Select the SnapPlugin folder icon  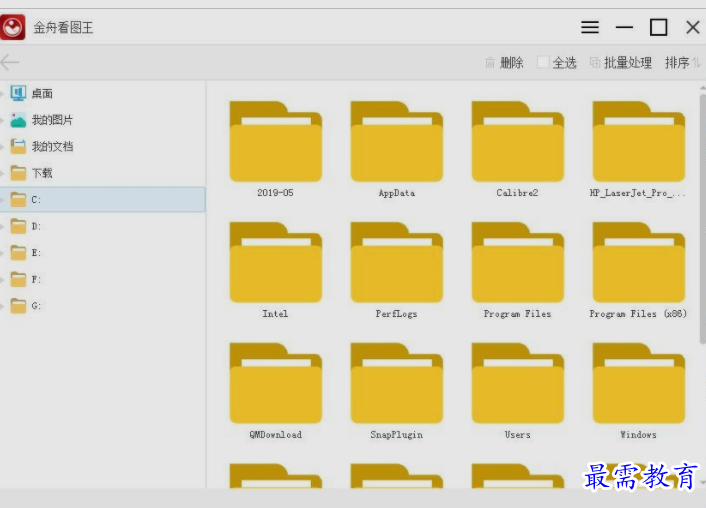397,383
